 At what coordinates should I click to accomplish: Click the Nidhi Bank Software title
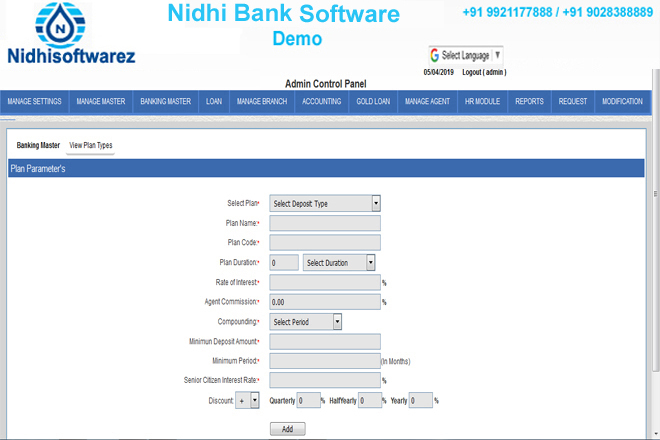click(283, 13)
